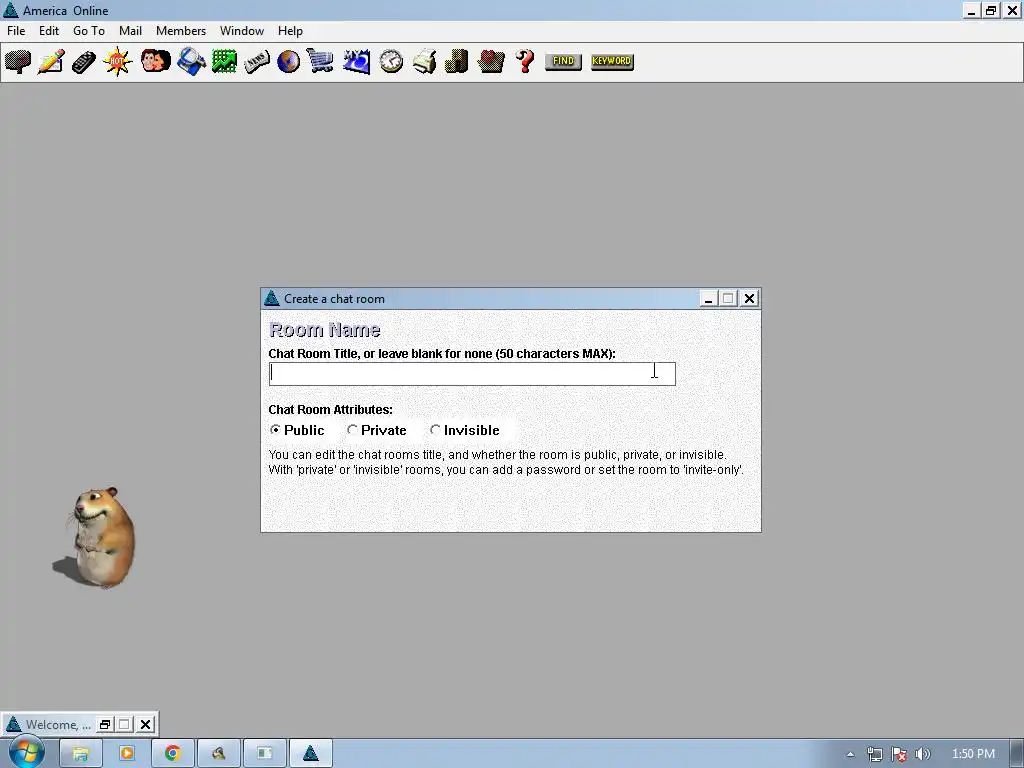Open the People Connection faces icon
This screenshot has height=768, width=1024.
155,62
